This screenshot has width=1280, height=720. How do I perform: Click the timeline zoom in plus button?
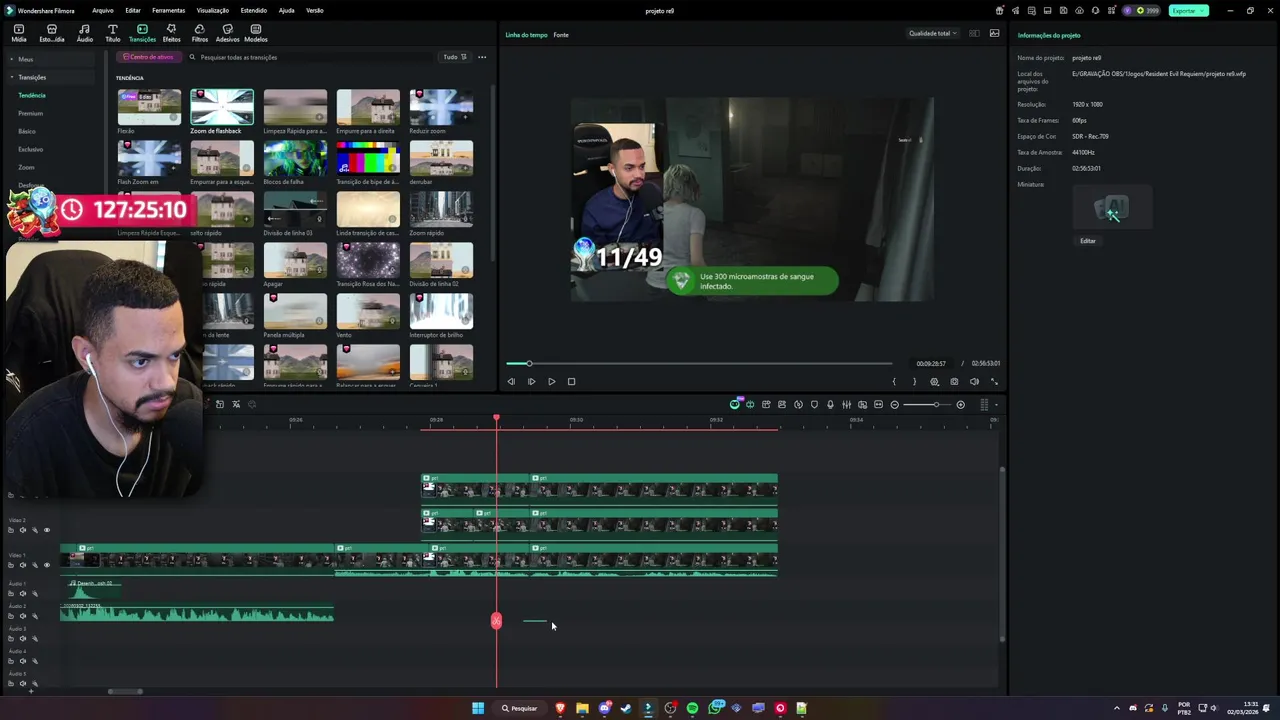coord(961,405)
